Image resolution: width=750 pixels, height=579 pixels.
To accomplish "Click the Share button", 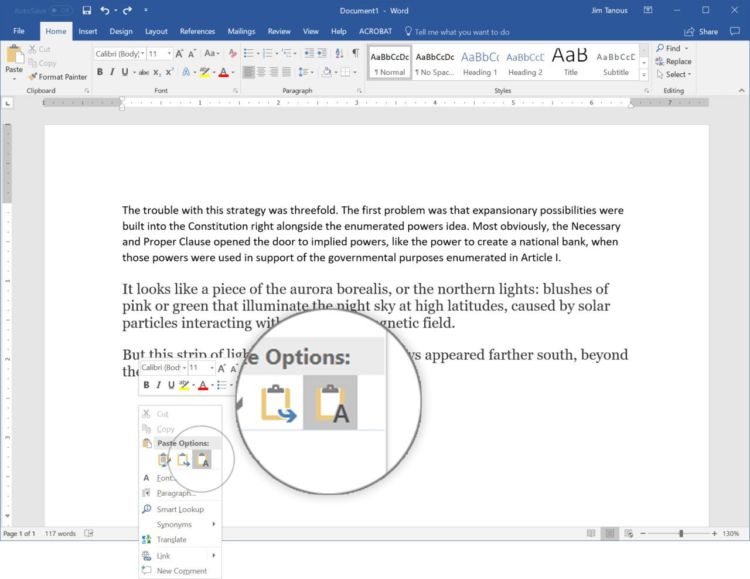I will (701, 32).
